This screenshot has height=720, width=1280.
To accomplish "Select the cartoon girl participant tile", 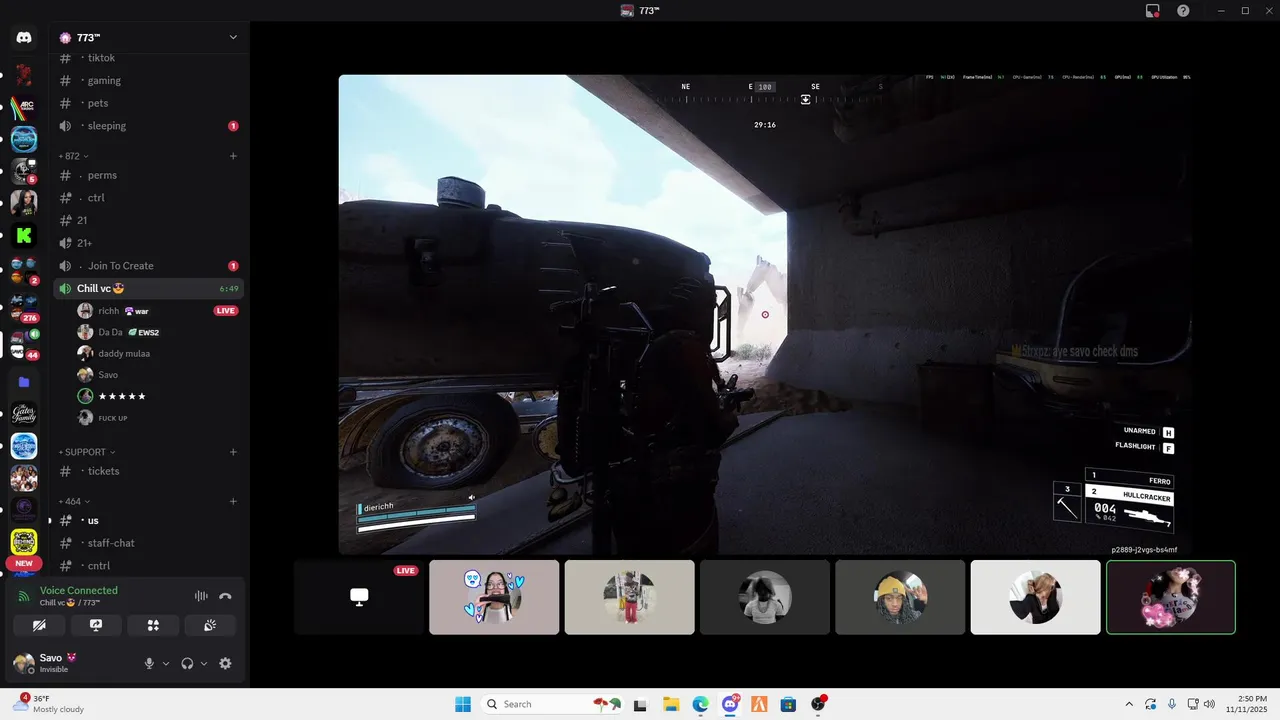I will [x=494, y=597].
